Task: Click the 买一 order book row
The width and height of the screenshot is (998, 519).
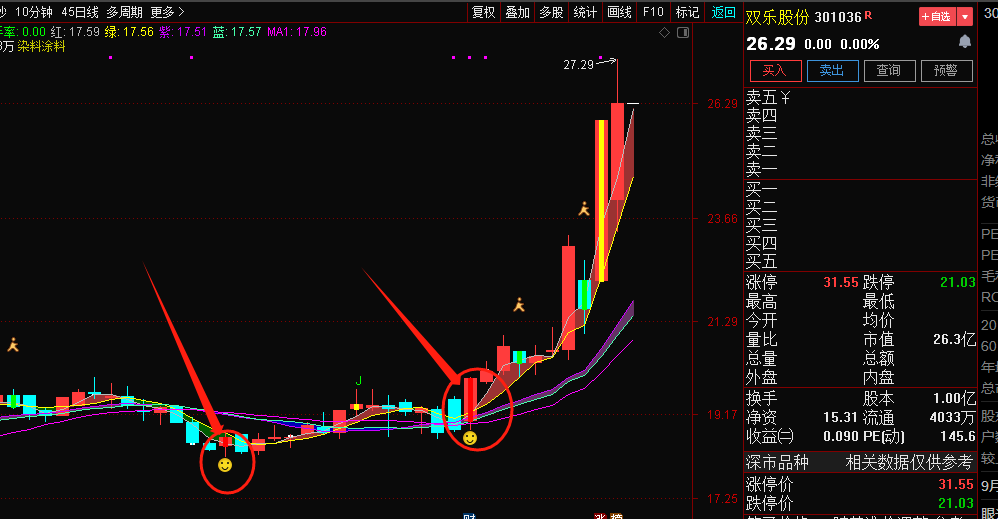Action: click(x=861, y=190)
